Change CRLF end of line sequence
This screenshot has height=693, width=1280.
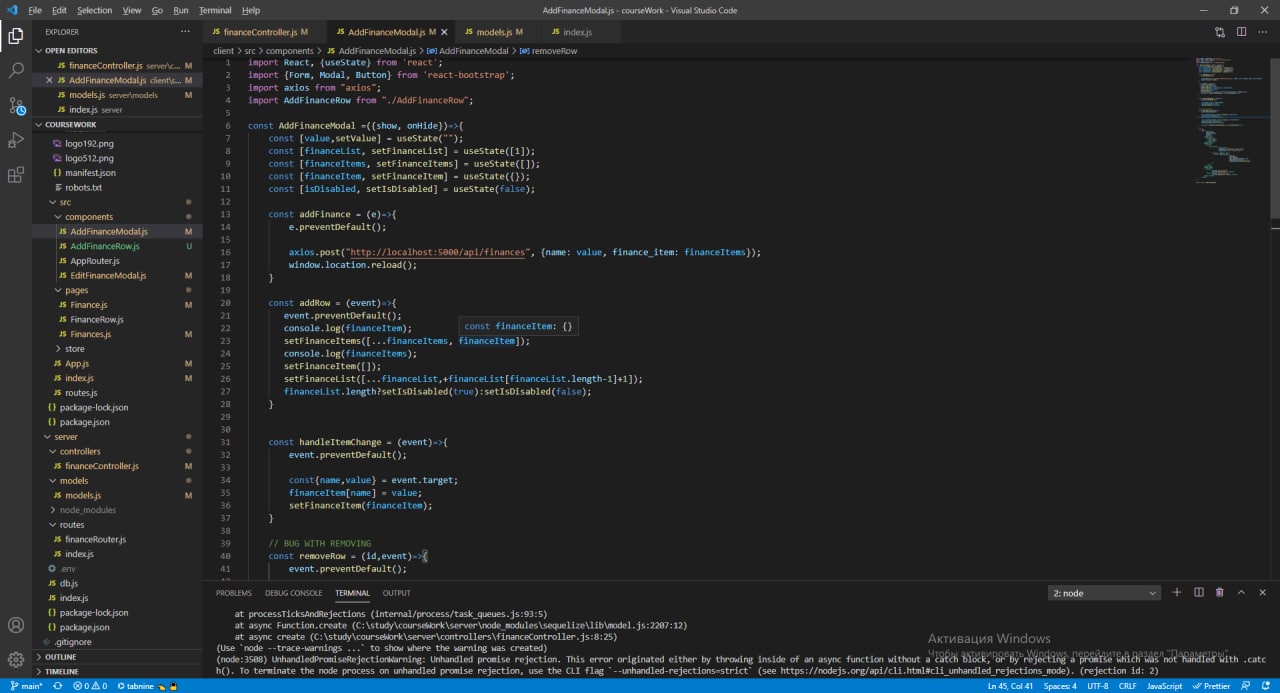(x=1127, y=686)
